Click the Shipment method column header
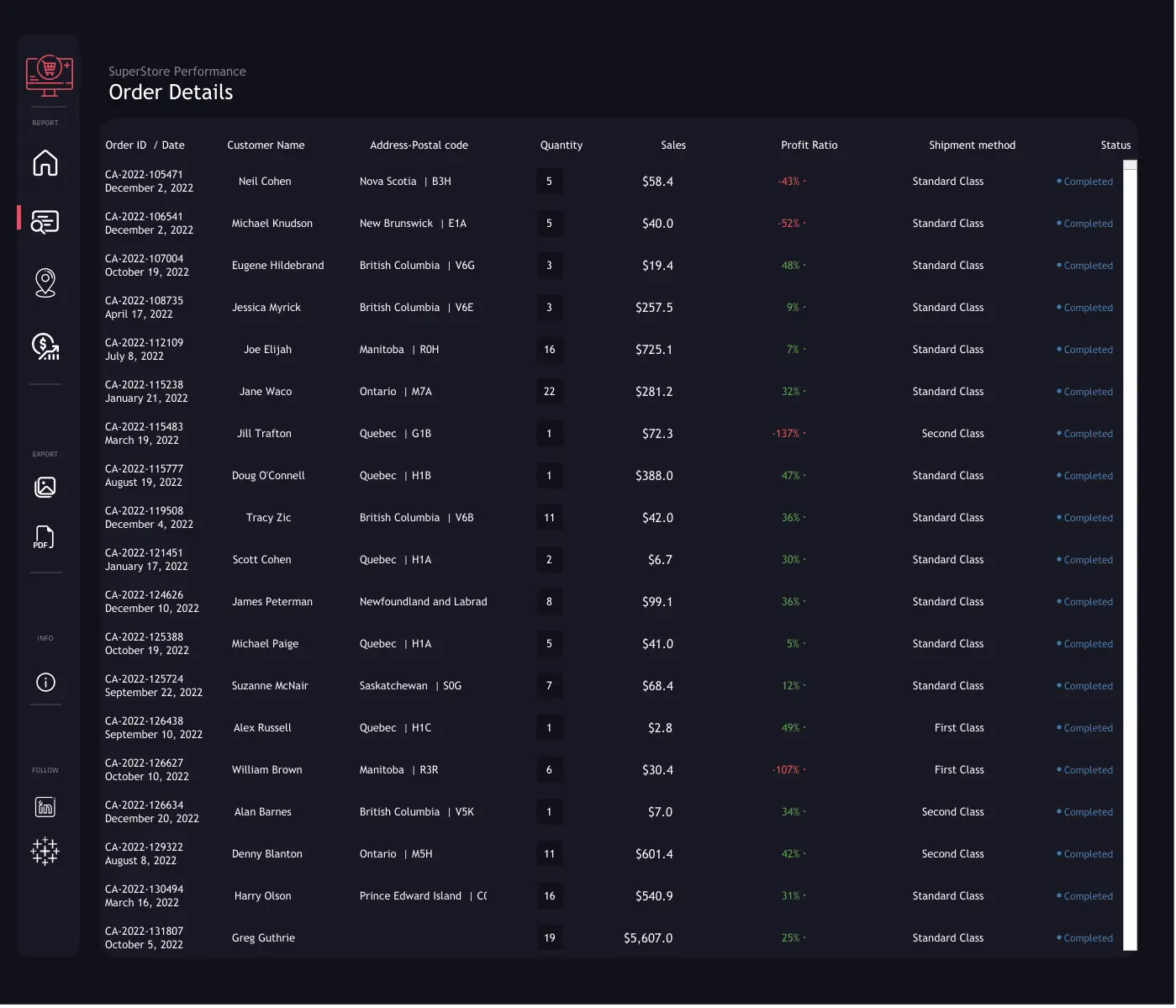 pos(972,145)
